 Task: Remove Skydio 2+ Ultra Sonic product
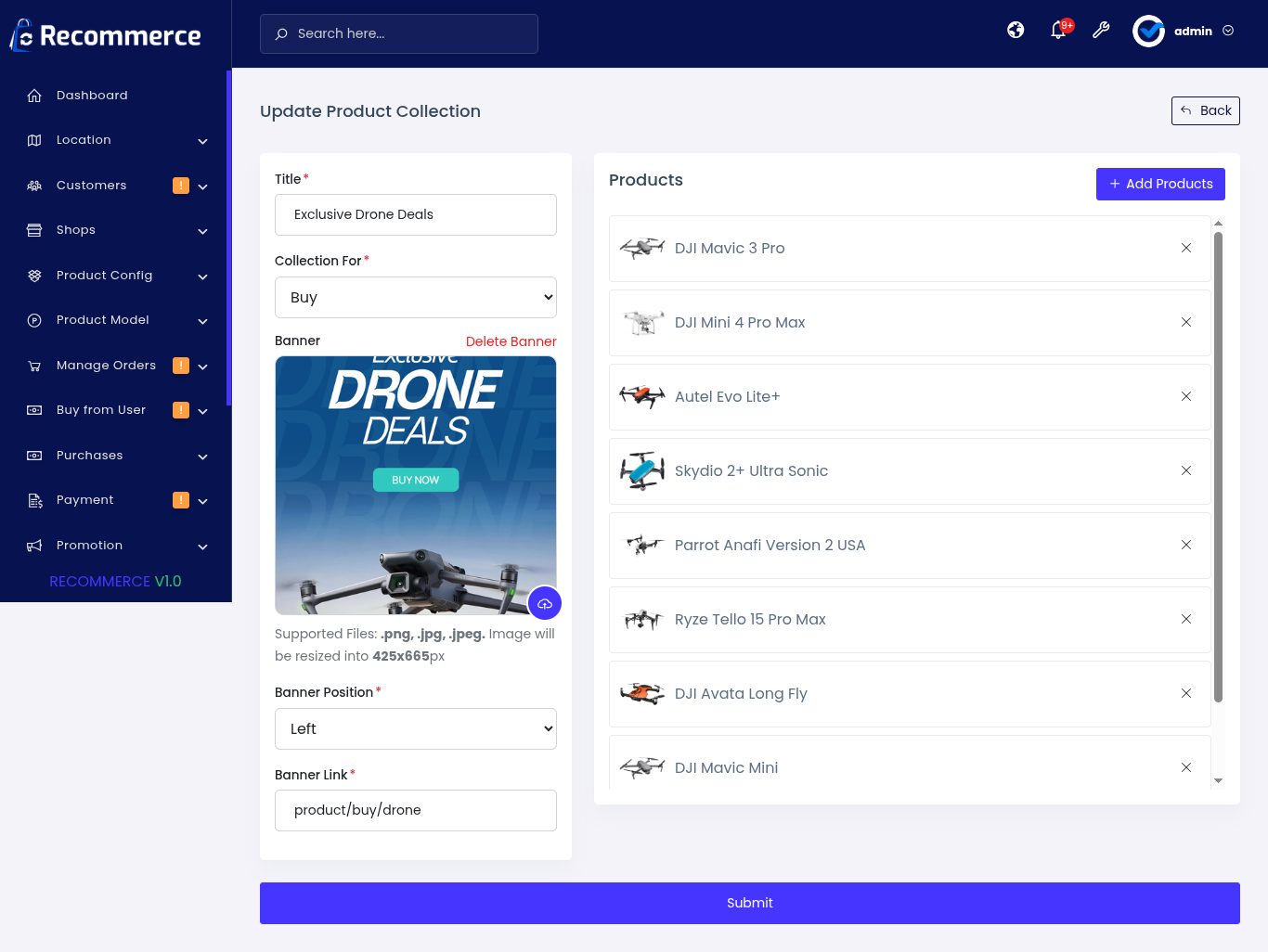coord(1186,470)
